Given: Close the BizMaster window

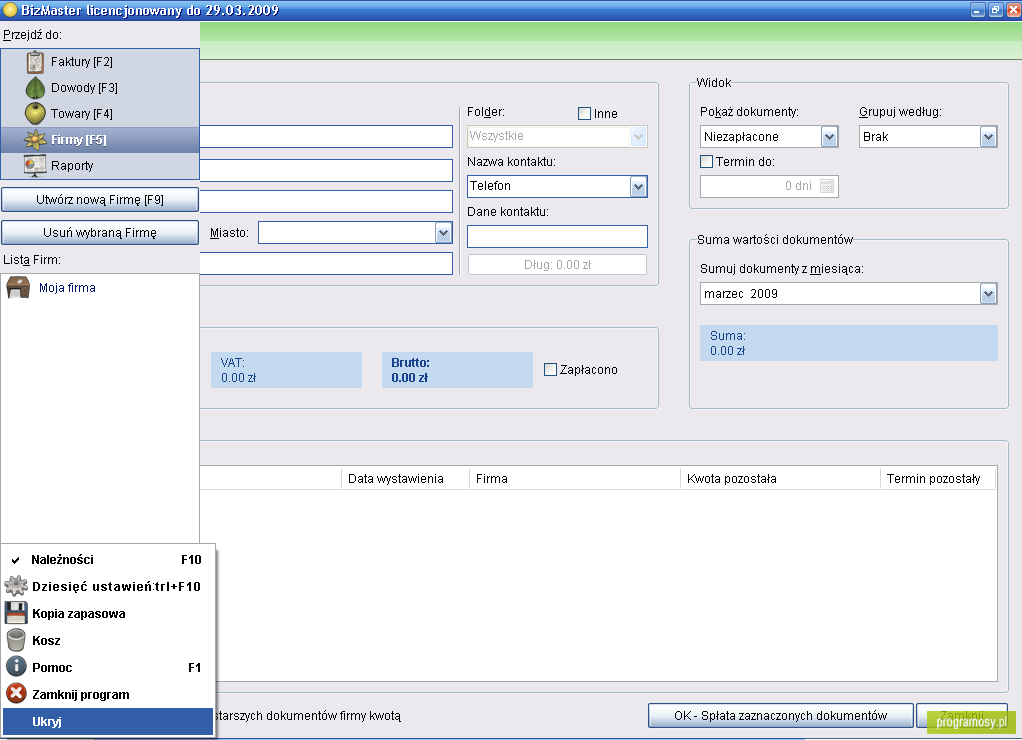Looking at the screenshot, I should pos(1014,10).
